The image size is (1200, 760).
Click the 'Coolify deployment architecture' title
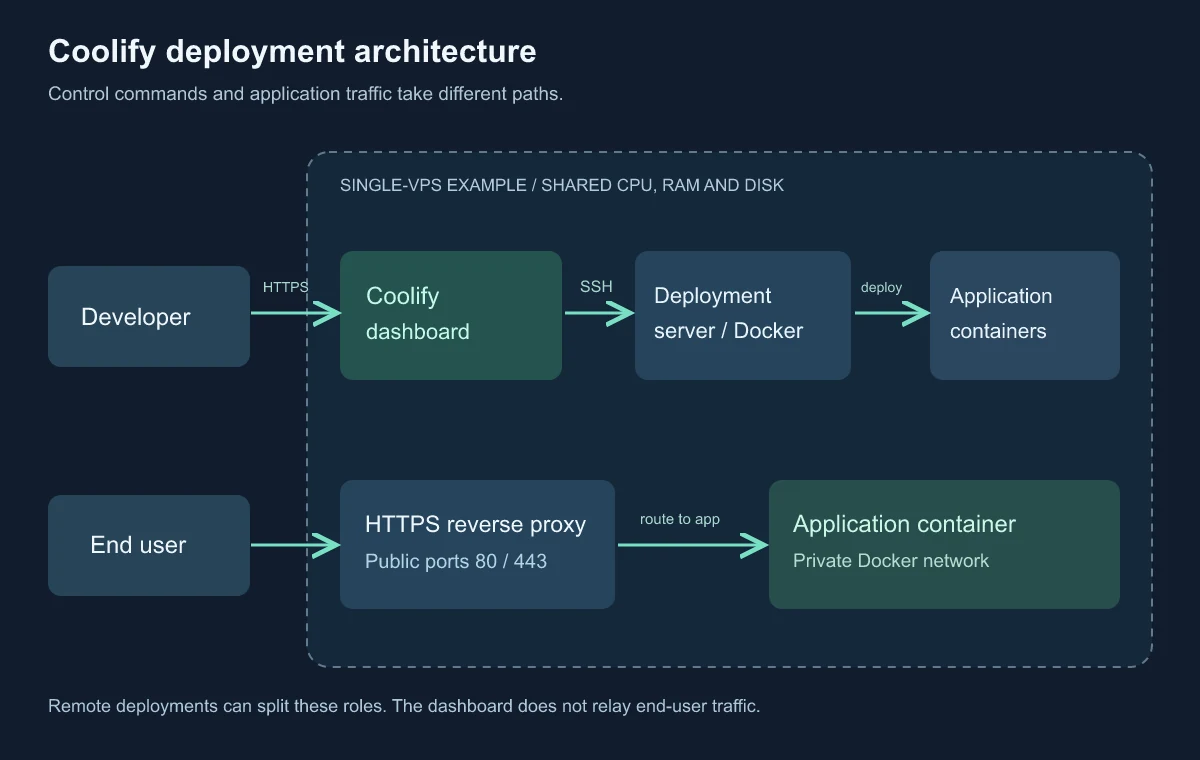tap(292, 52)
